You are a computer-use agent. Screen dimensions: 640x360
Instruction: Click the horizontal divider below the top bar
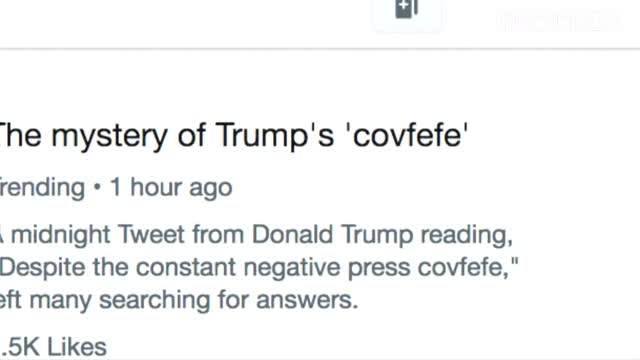pyautogui.click(x=320, y=49)
